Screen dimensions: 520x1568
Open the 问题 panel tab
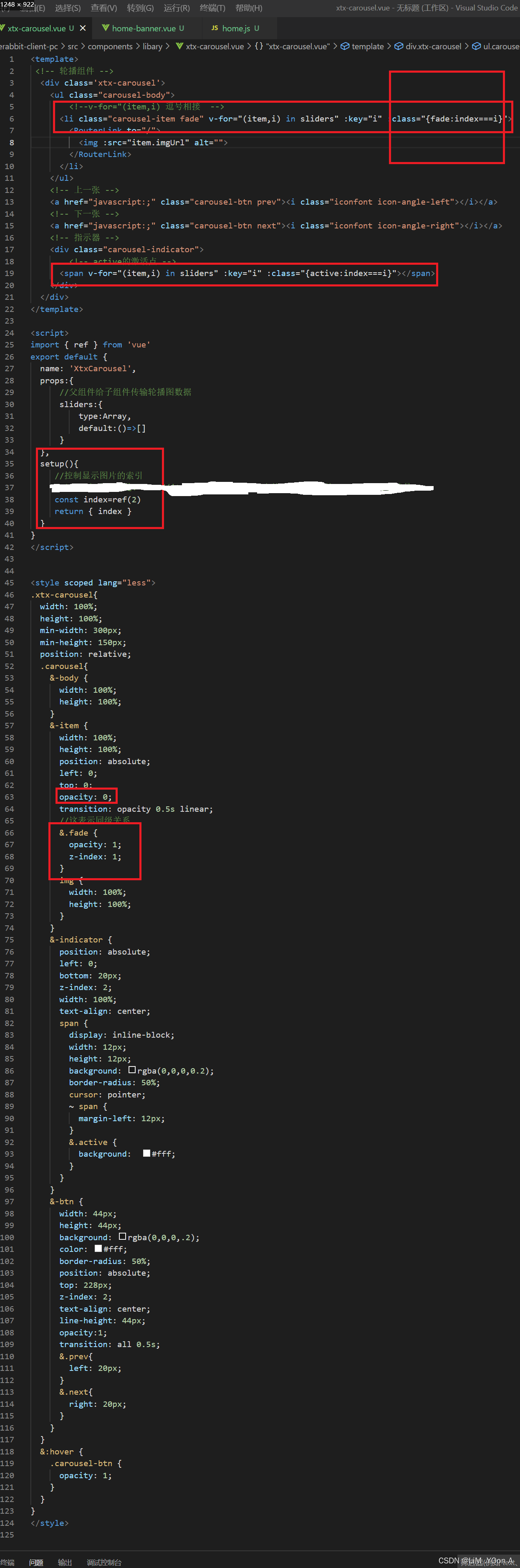click(x=36, y=1562)
